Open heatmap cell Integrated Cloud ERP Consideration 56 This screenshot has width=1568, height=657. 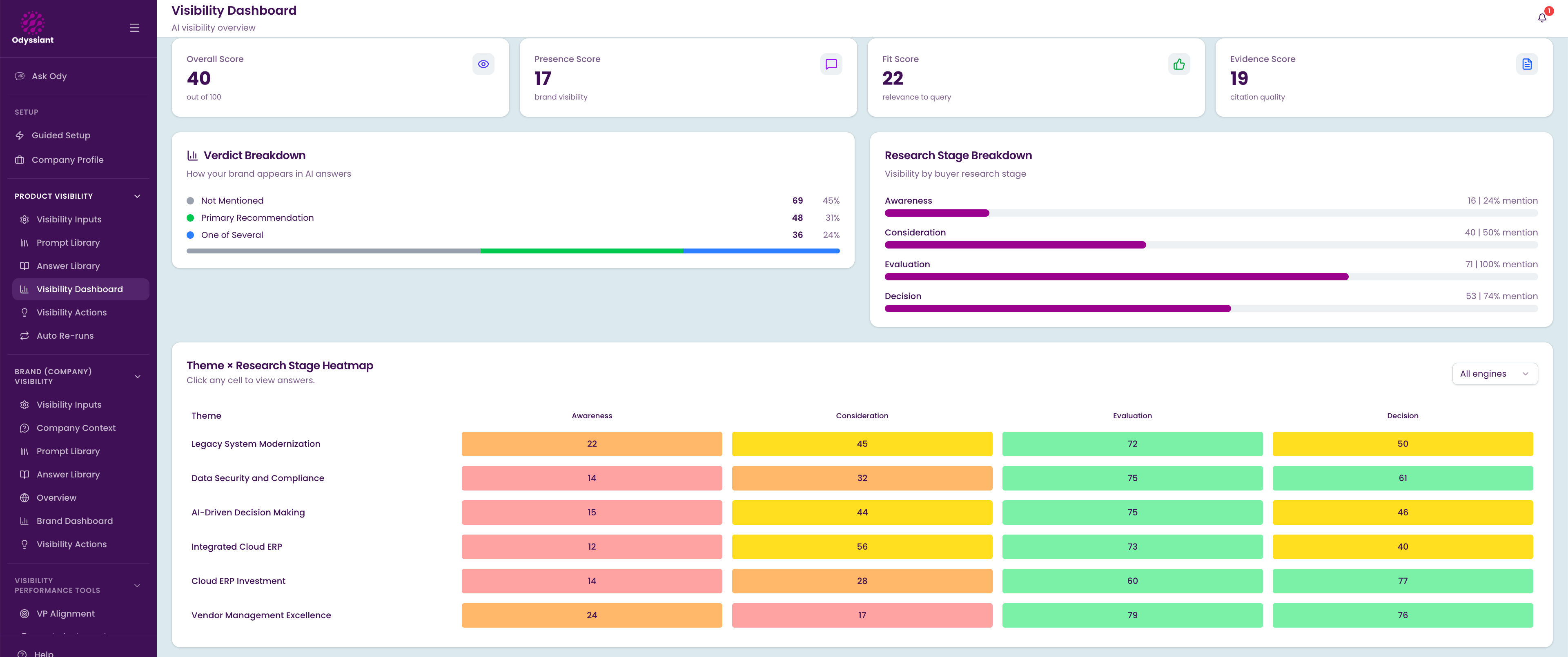point(862,546)
